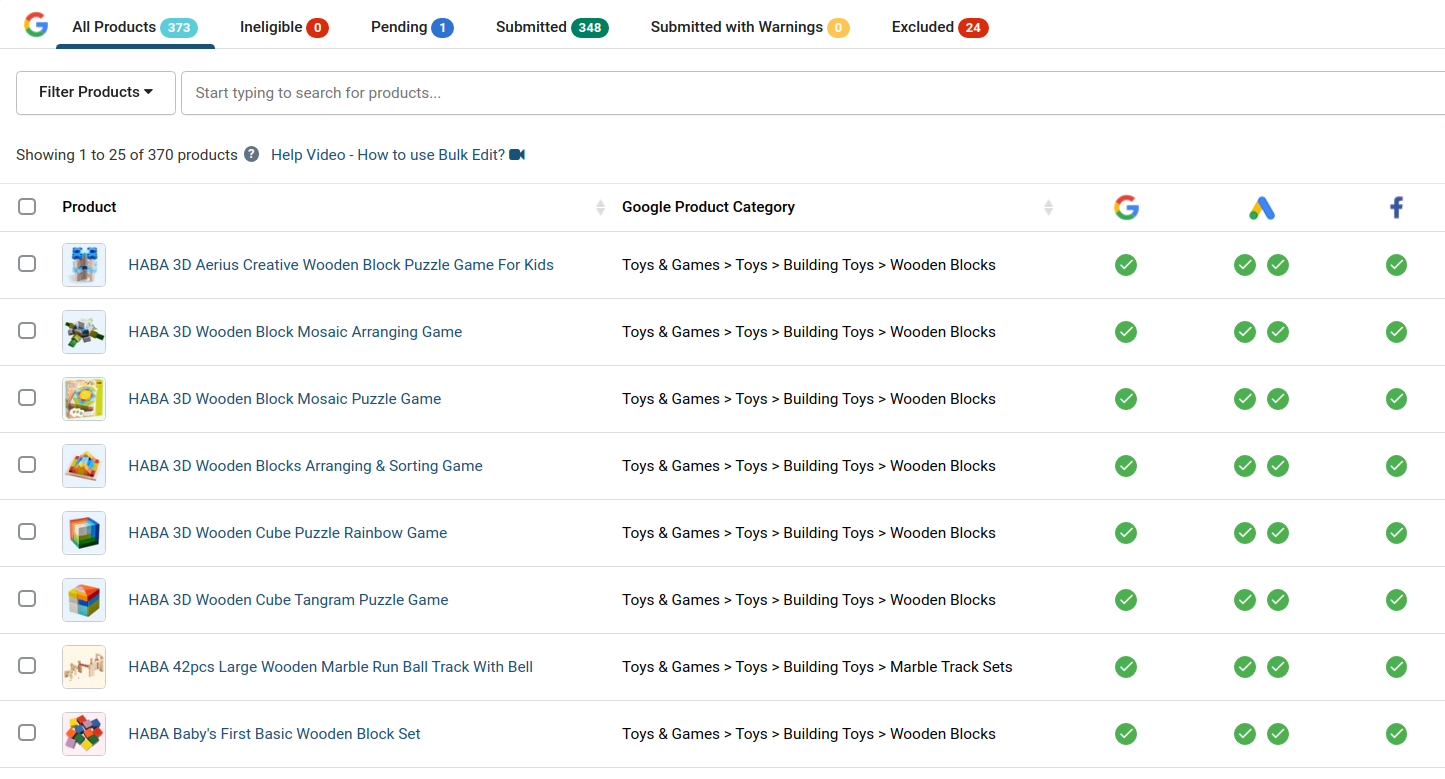
Task: Click the video camera icon after Bulk Edit
Action: coord(517,154)
